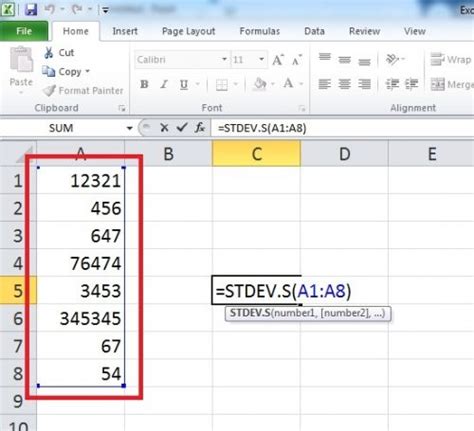Center text horizontally
This screenshot has height=431, width=474.
click(x=344, y=84)
